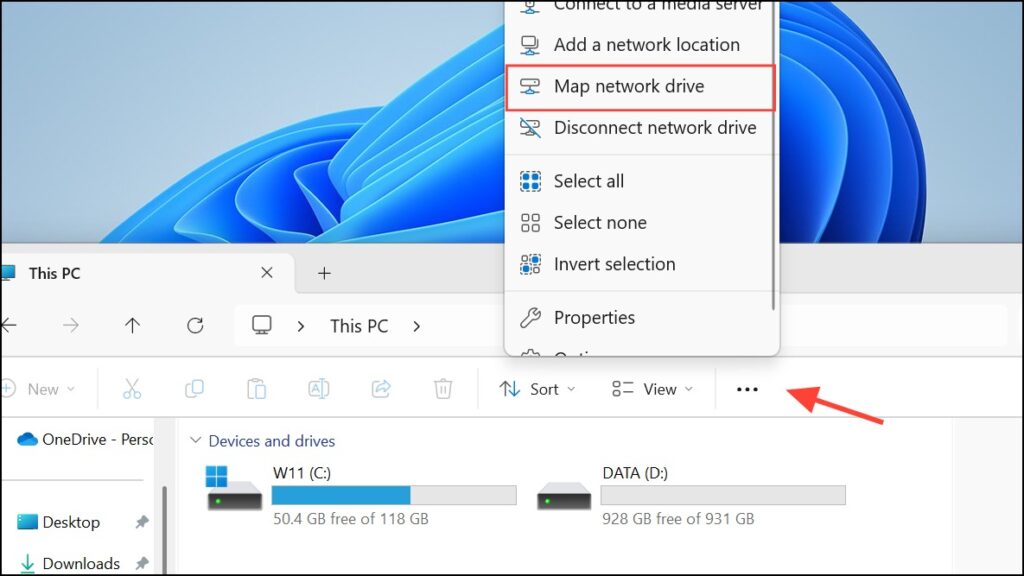The width and height of the screenshot is (1024, 576).
Task: Click the Rename icon in toolbar
Action: [x=318, y=389]
